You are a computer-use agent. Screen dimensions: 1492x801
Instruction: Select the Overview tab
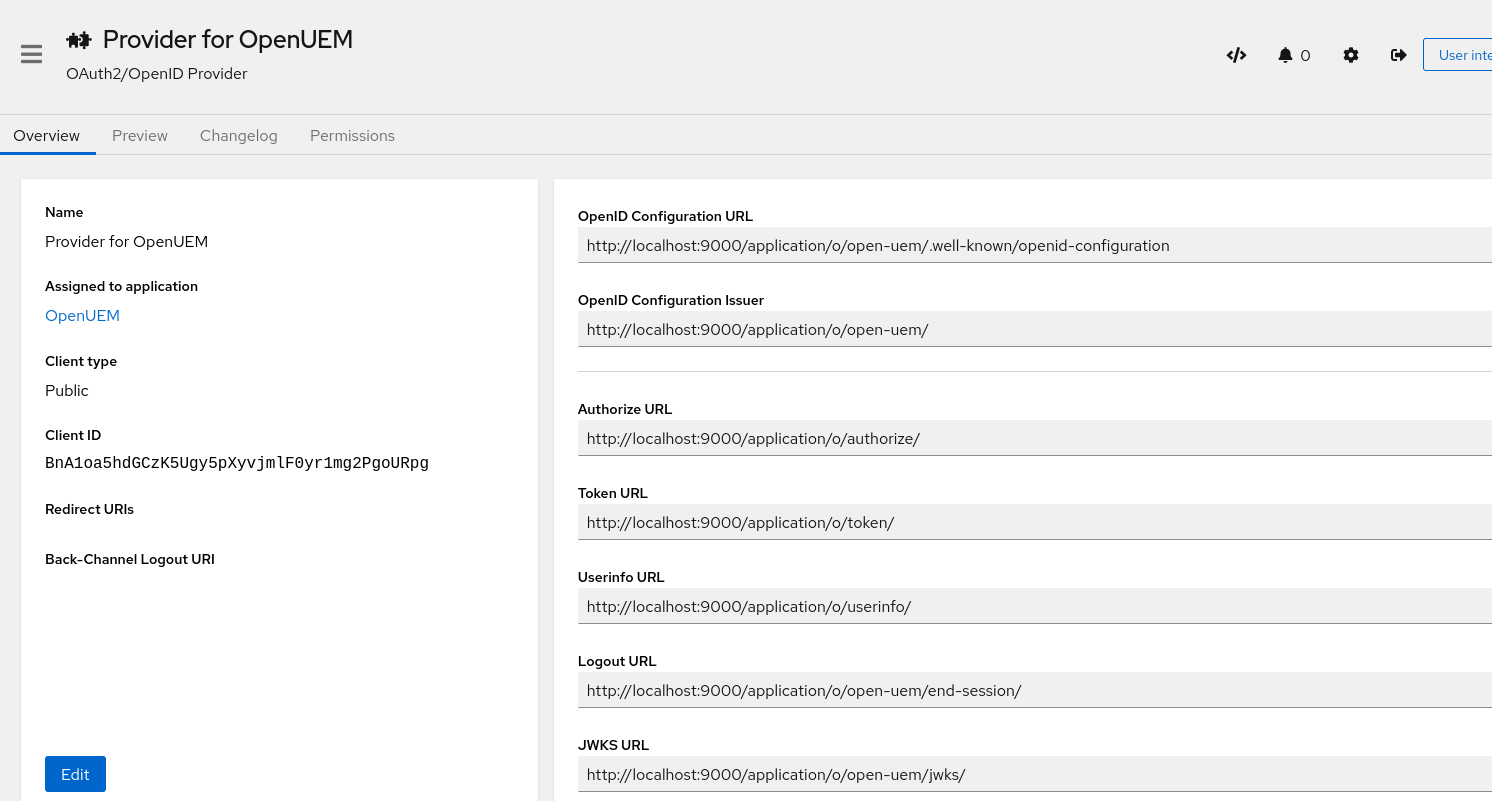46,135
